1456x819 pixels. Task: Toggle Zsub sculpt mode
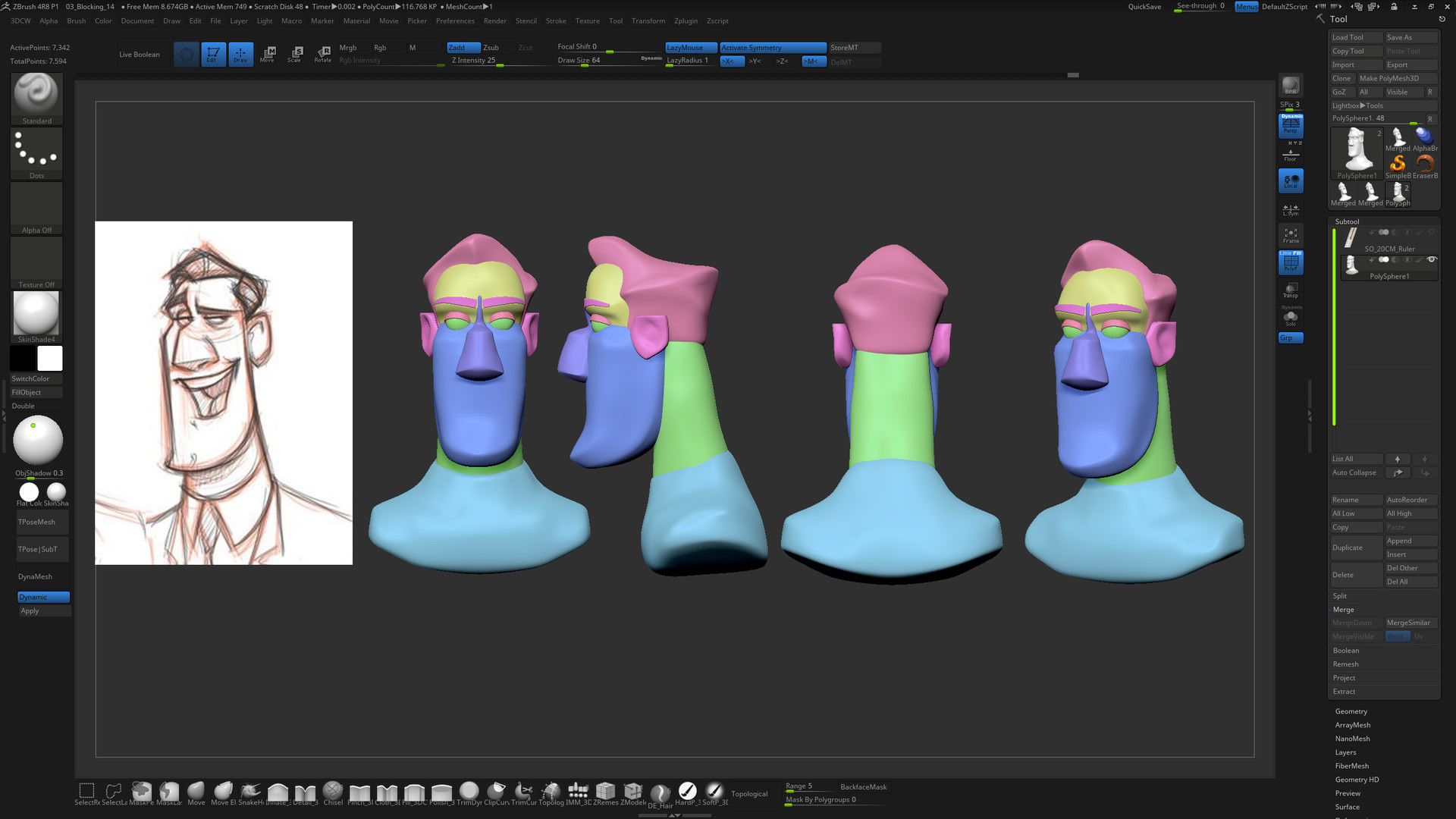[x=491, y=47]
